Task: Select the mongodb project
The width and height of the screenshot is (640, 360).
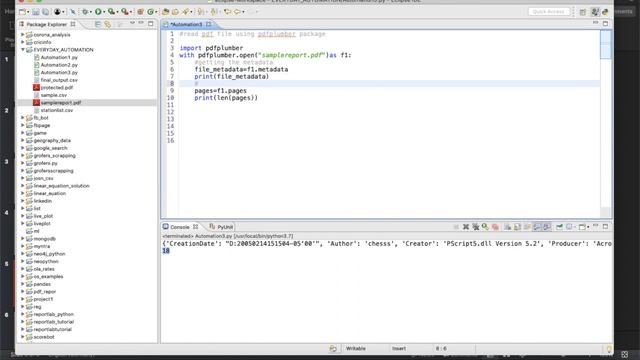Action: [44, 239]
